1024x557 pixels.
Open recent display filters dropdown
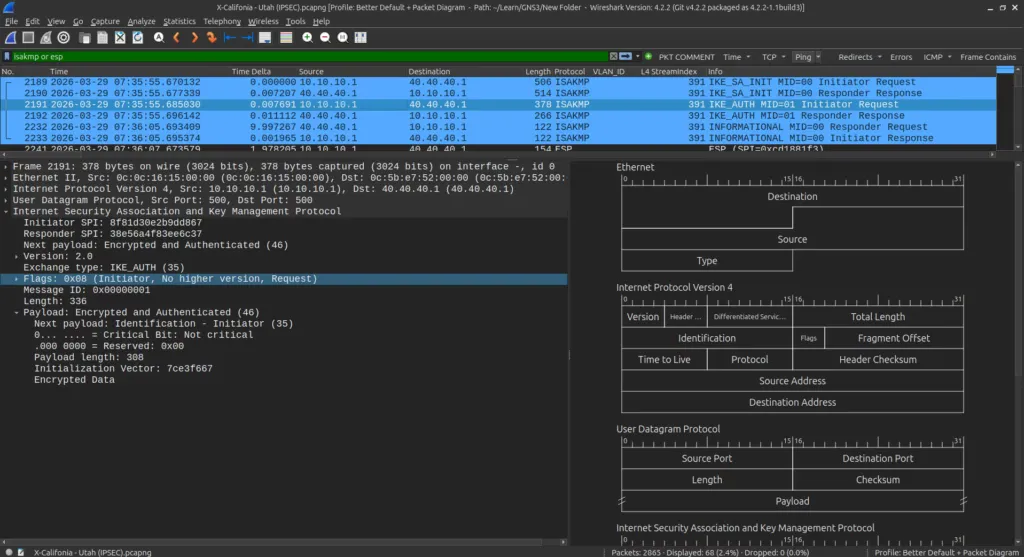pyautogui.click(x=638, y=57)
